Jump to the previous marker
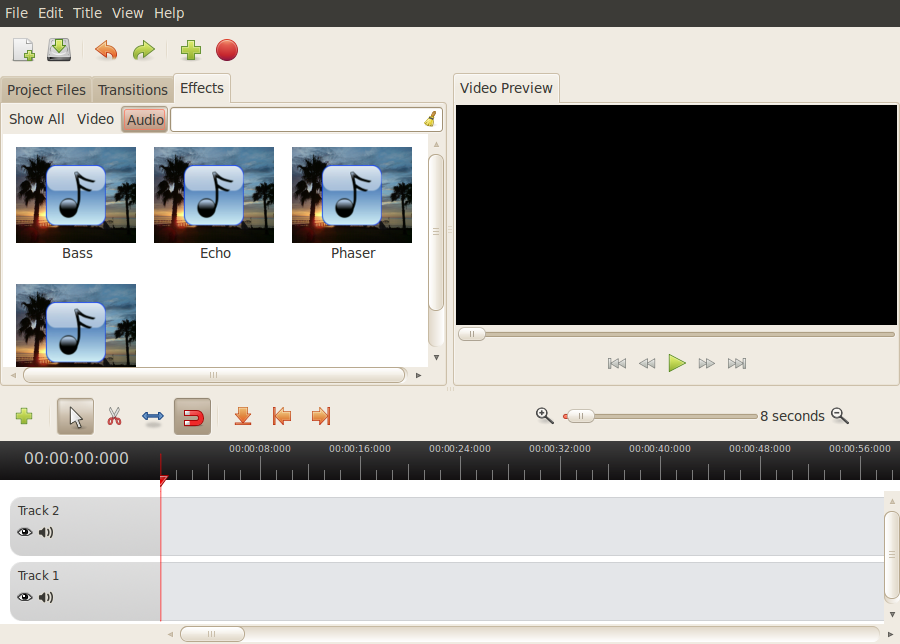Image resolution: width=900 pixels, height=644 pixels. pos(282,416)
